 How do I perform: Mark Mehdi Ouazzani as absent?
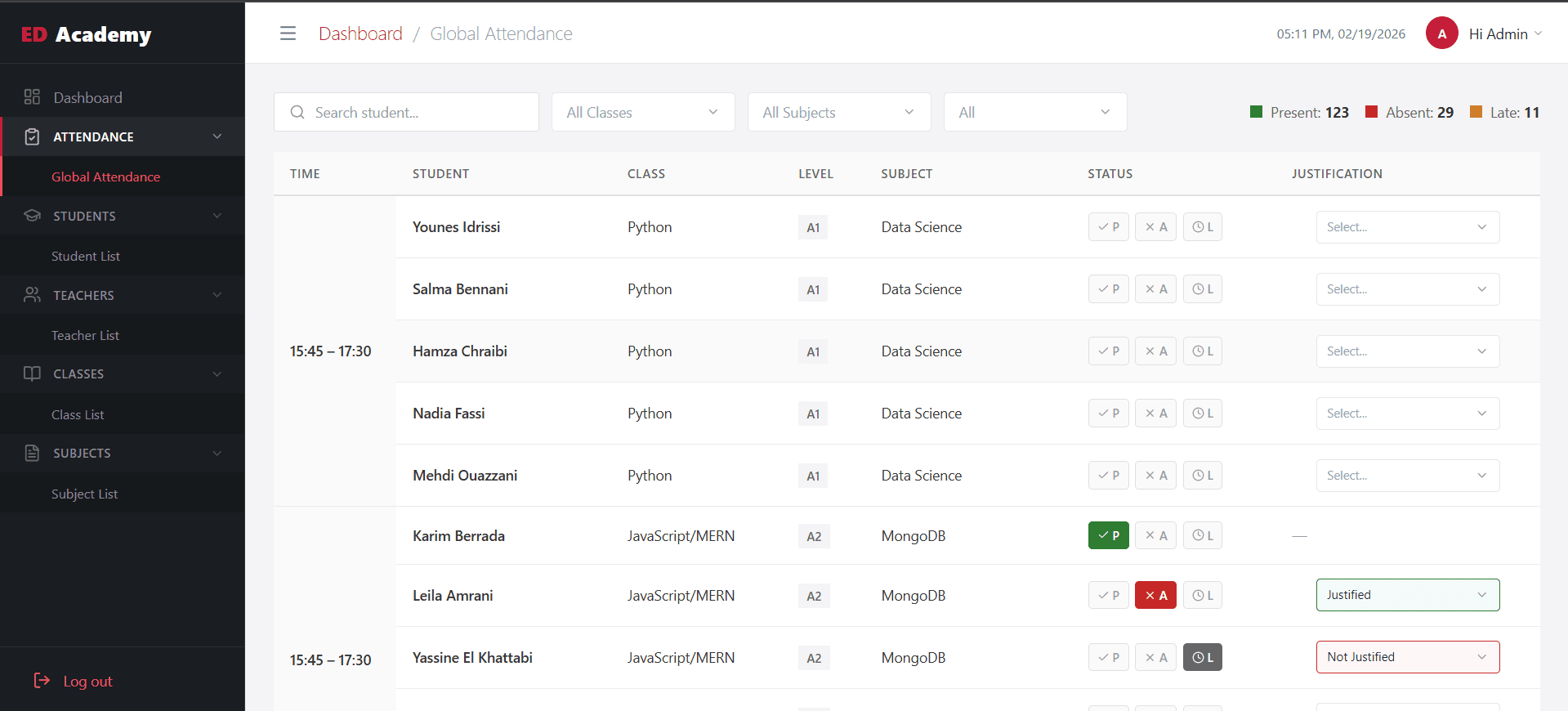pos(1155,476)
